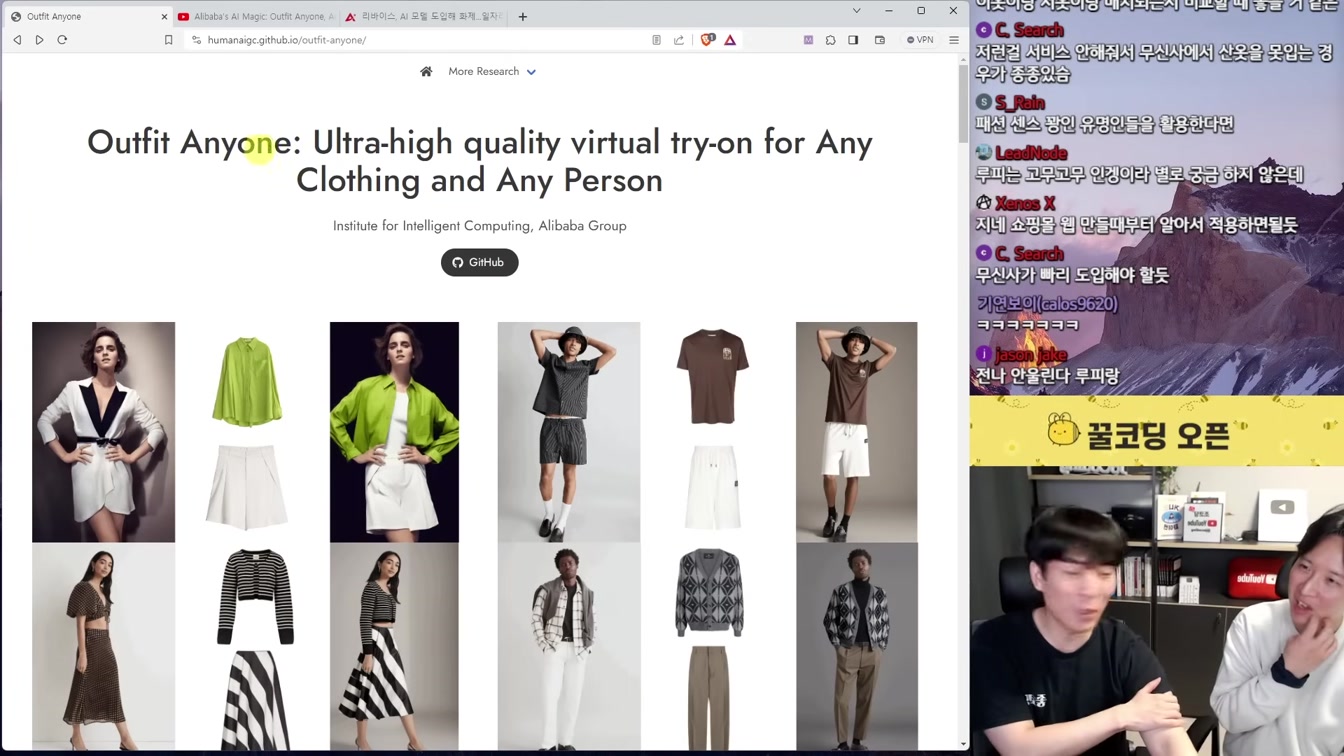Open man wearing argyle cardigan result image
The image size is (1344, 756).
[856, 646]
